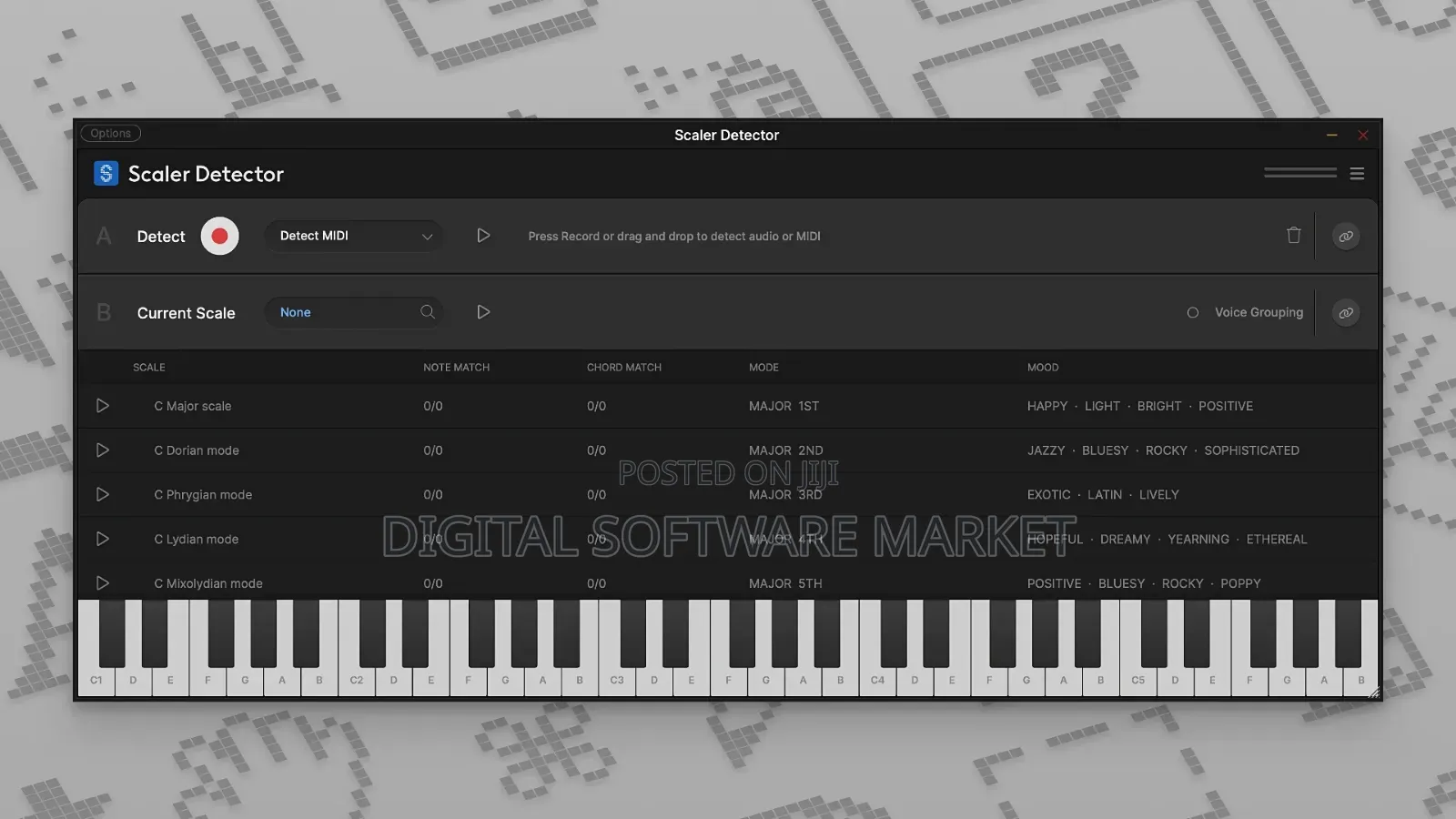
Task: Click the HAPPY LIGHT BRIGHT POSITIVE mood text
Action: pyautogui.click(x=1140, y=406)
